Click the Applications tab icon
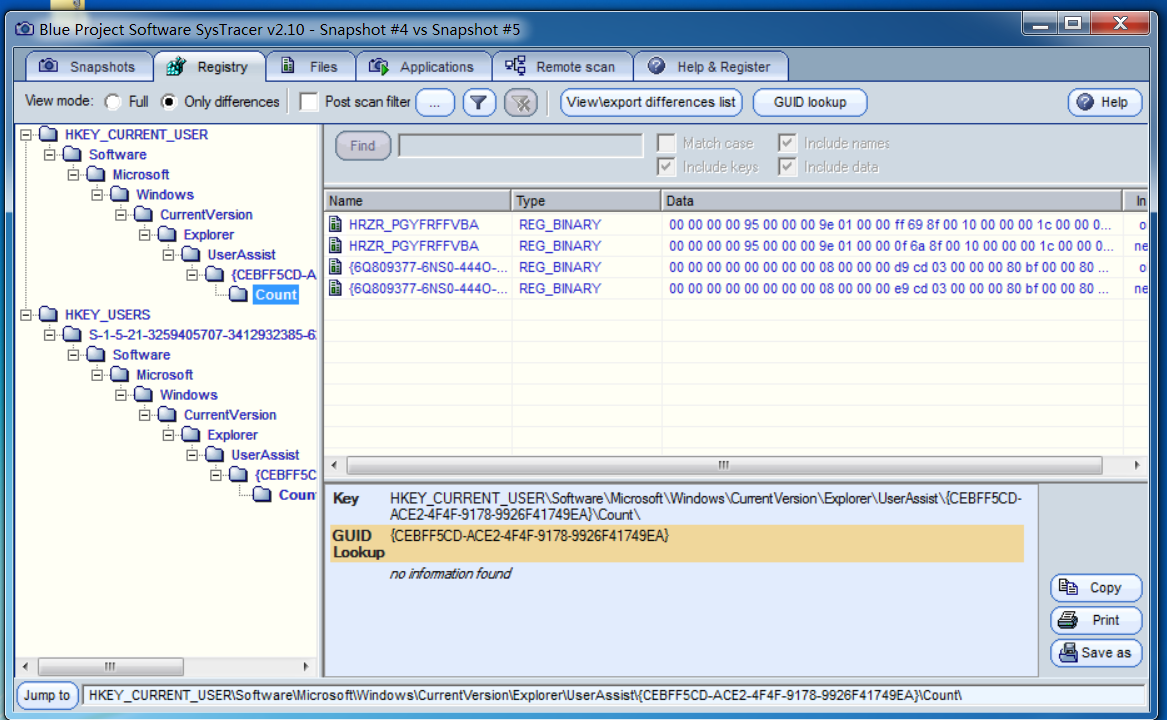 379,66
